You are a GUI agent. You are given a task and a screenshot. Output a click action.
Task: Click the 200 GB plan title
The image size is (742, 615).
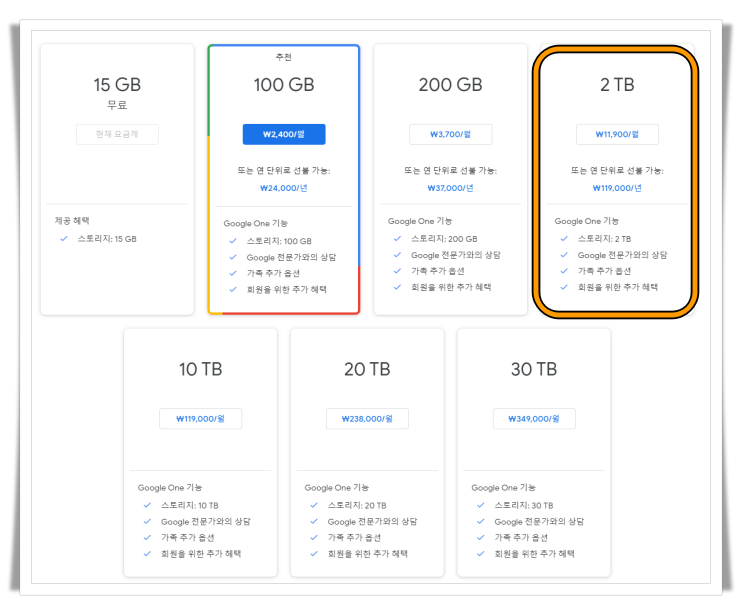point(450,85)
